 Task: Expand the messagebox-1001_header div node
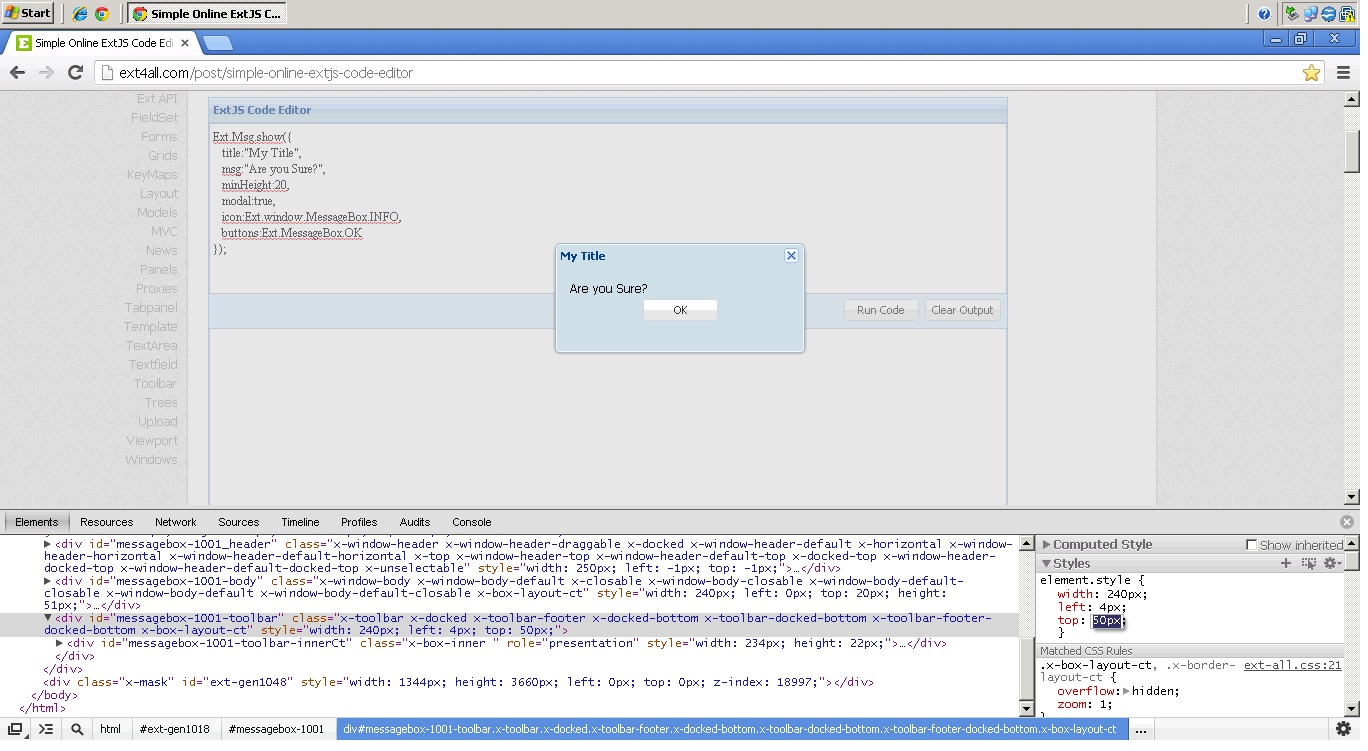[47, 545]
